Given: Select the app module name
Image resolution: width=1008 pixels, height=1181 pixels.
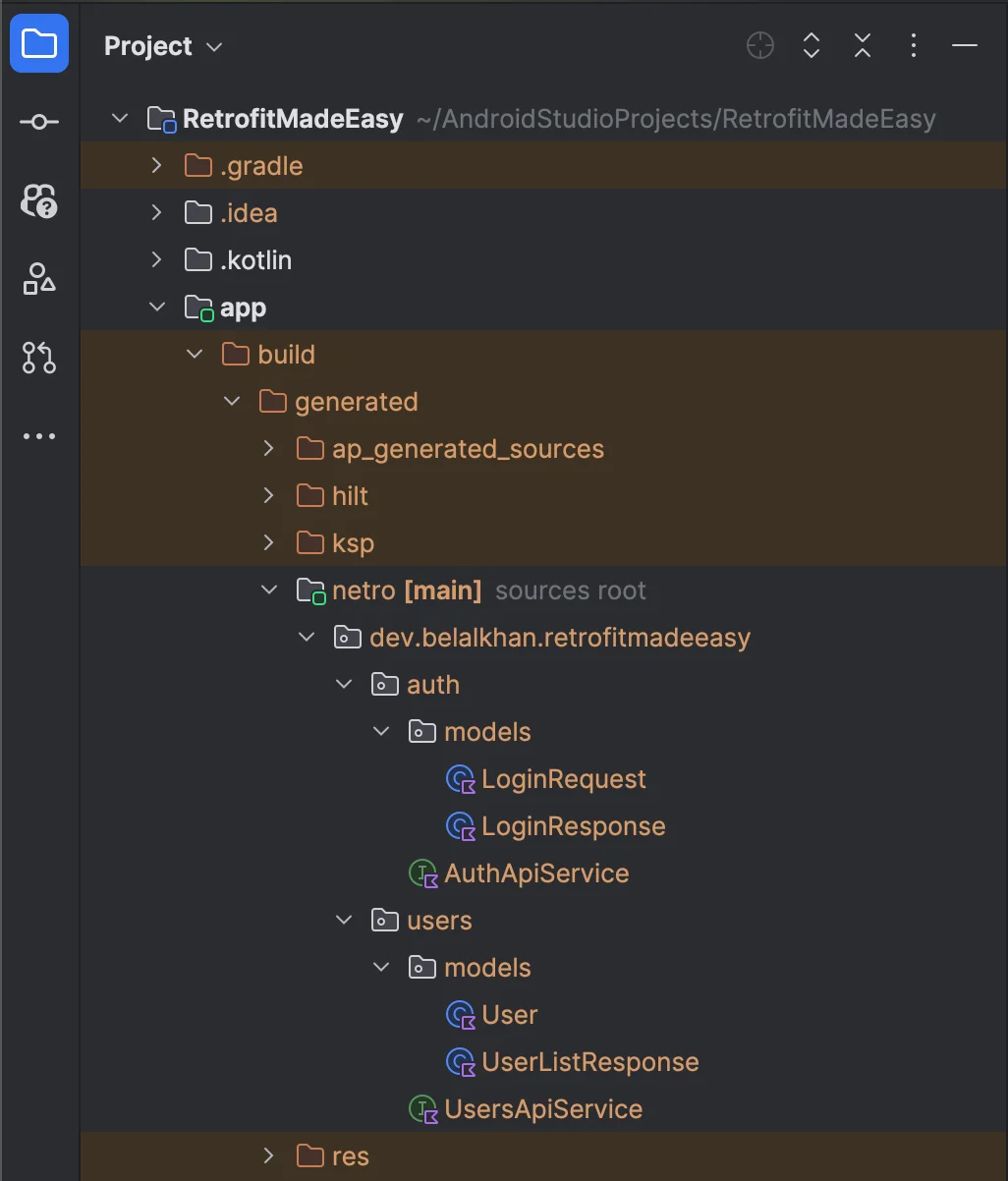Looking at the screenshot, I should (243, 309).
